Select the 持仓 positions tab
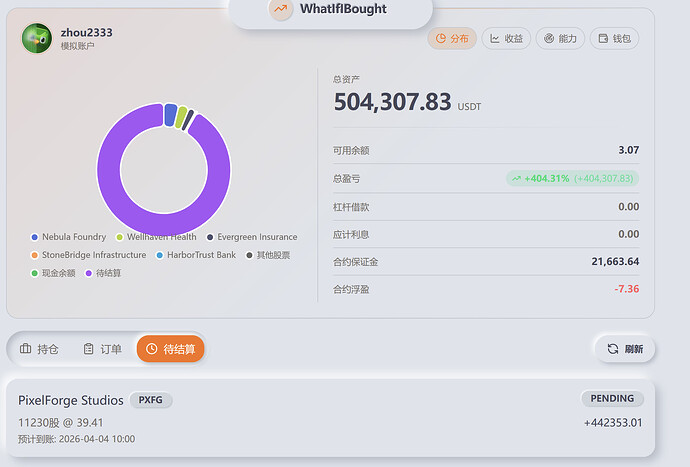690x467 pixels. [39, 349]
